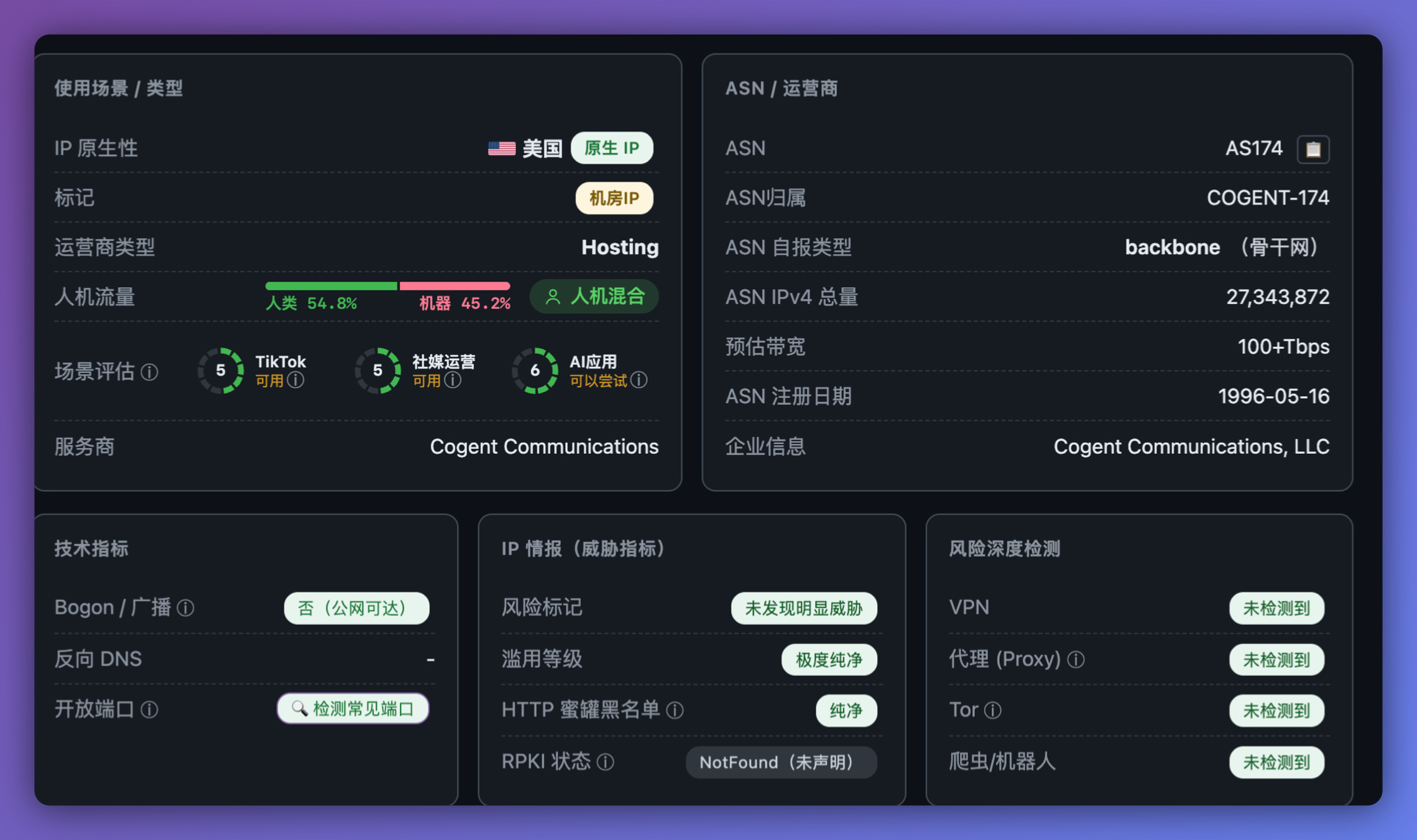Click the Tor 未检测到 badge
This screenshot has width=1417, height=840.
[x=1276, y=711]
